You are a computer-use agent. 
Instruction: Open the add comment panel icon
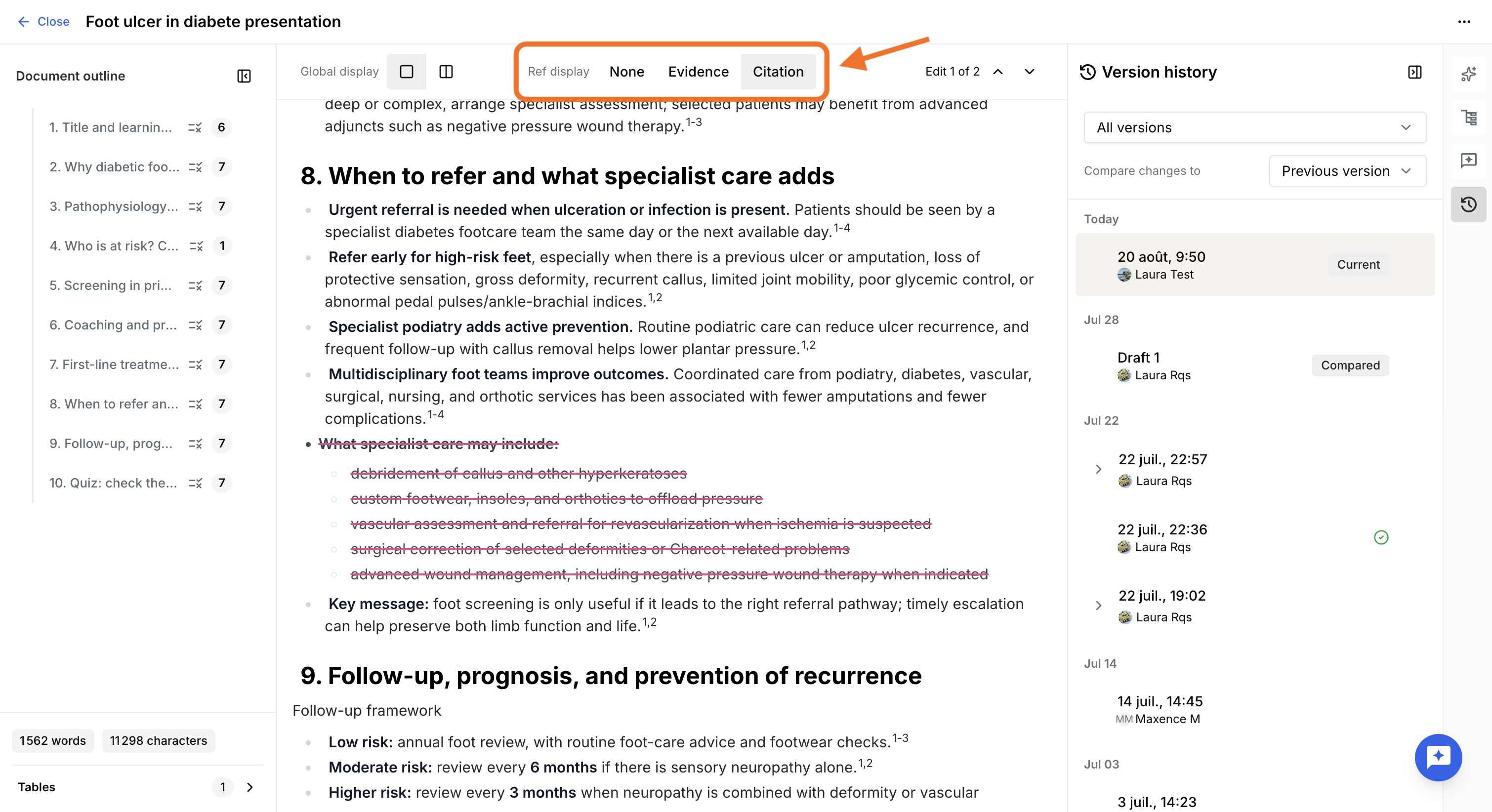pos(1468,161)
